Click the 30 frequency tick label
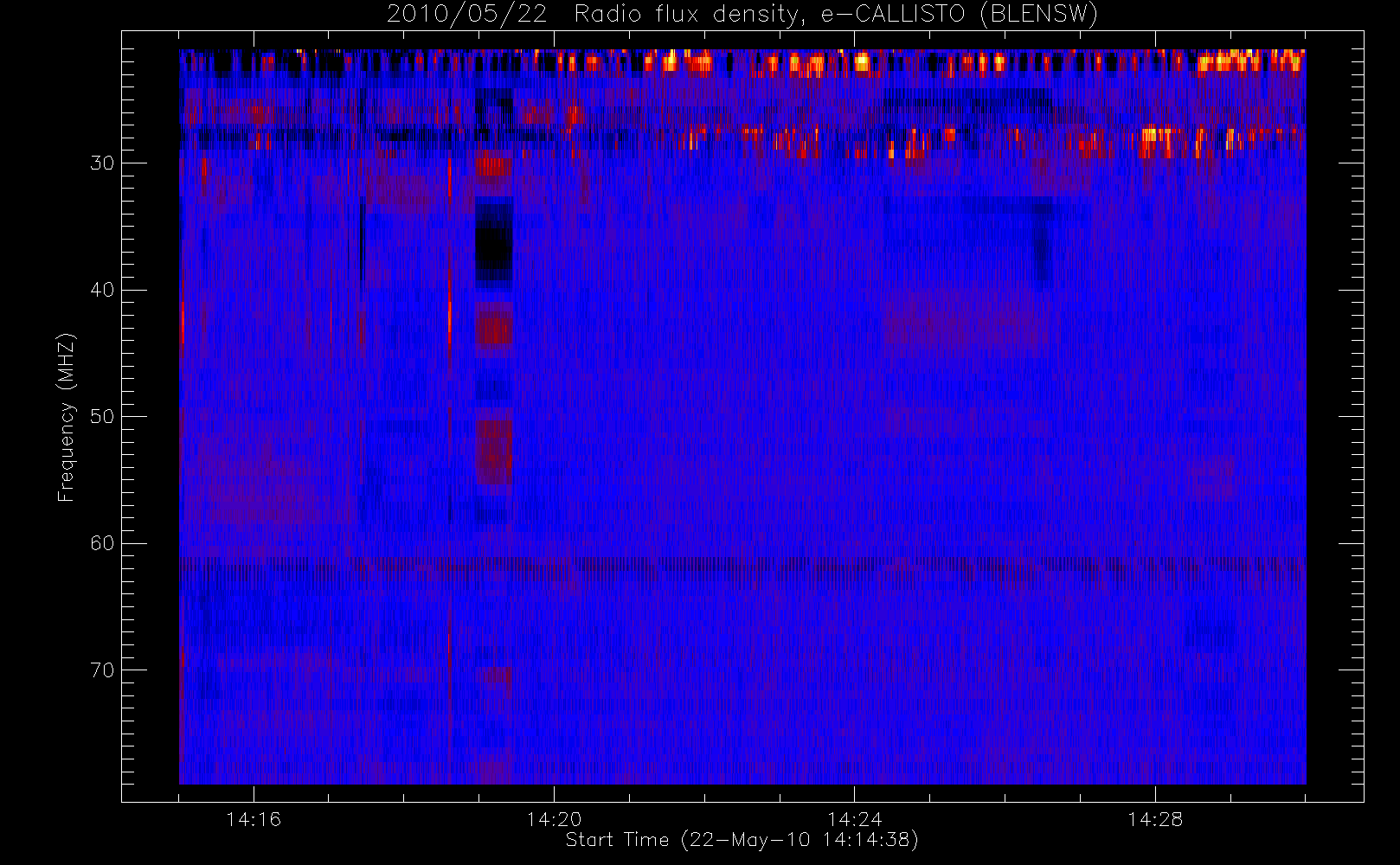The width and height of the screenshot is (1400, 865). [102, 163]
